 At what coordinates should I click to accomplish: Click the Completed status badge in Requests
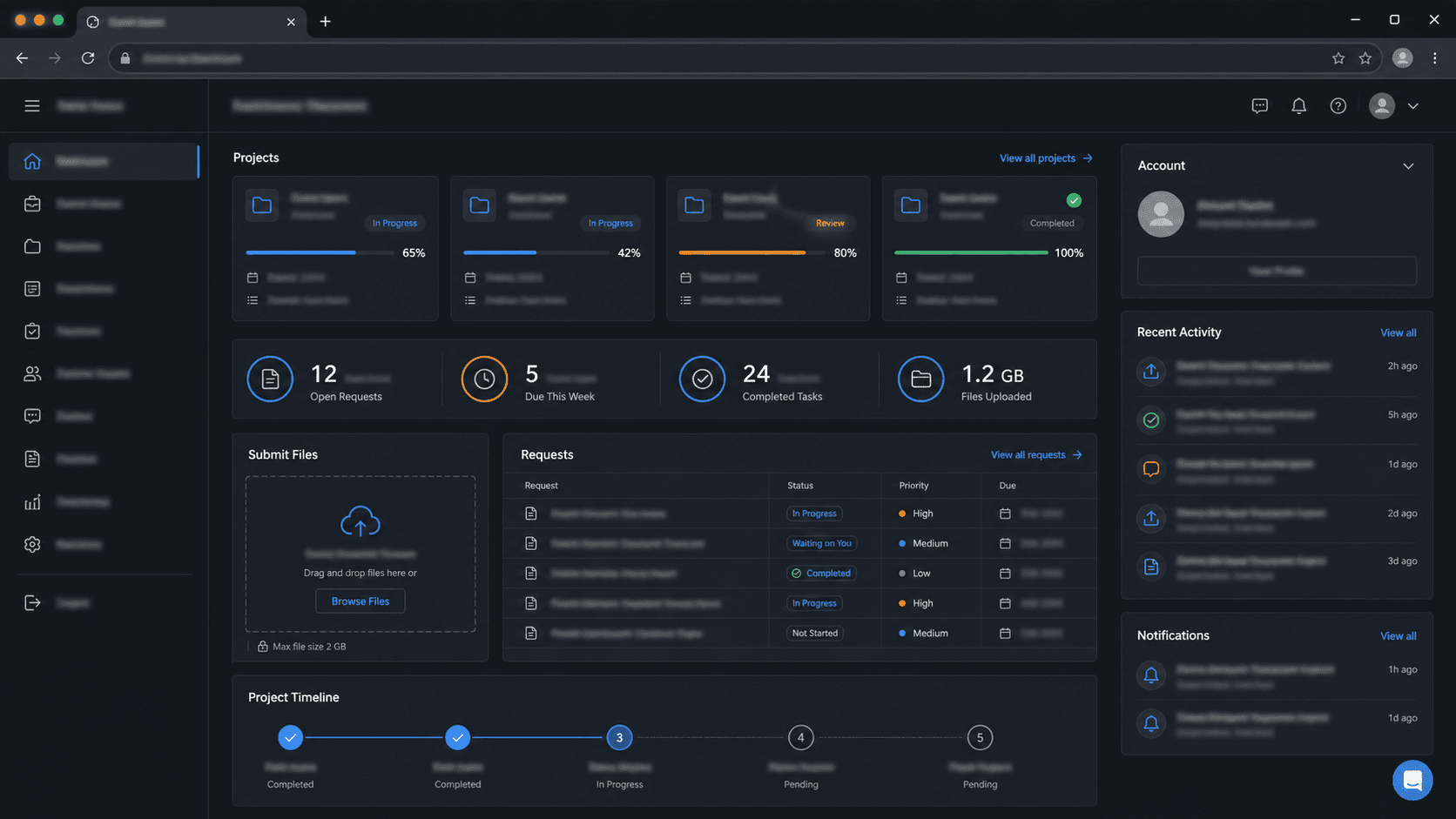pyautogui.click(x=821, y=574)
